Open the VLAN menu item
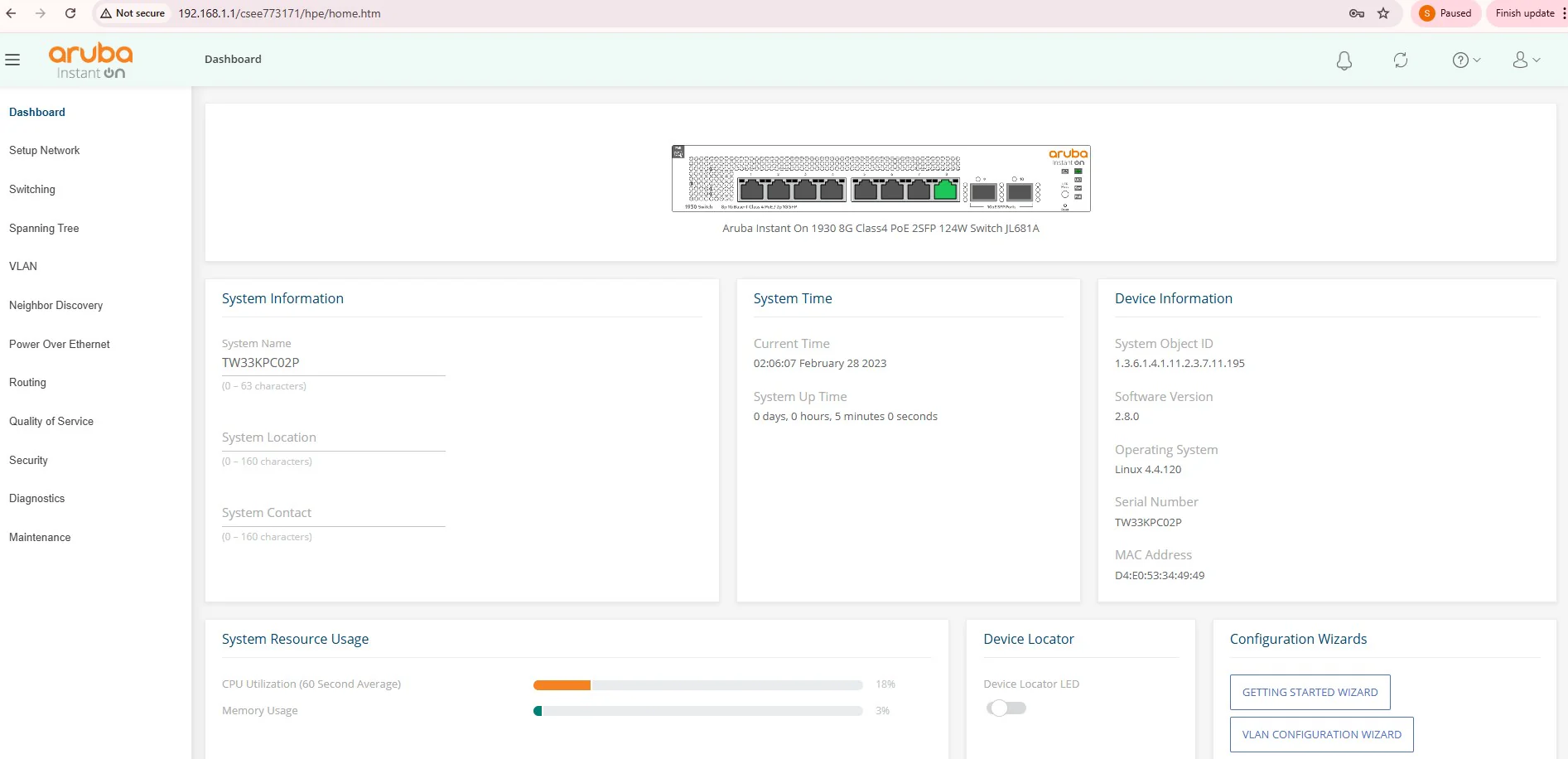The width and height of the screenshot is (1568, 759). point(23,266)
